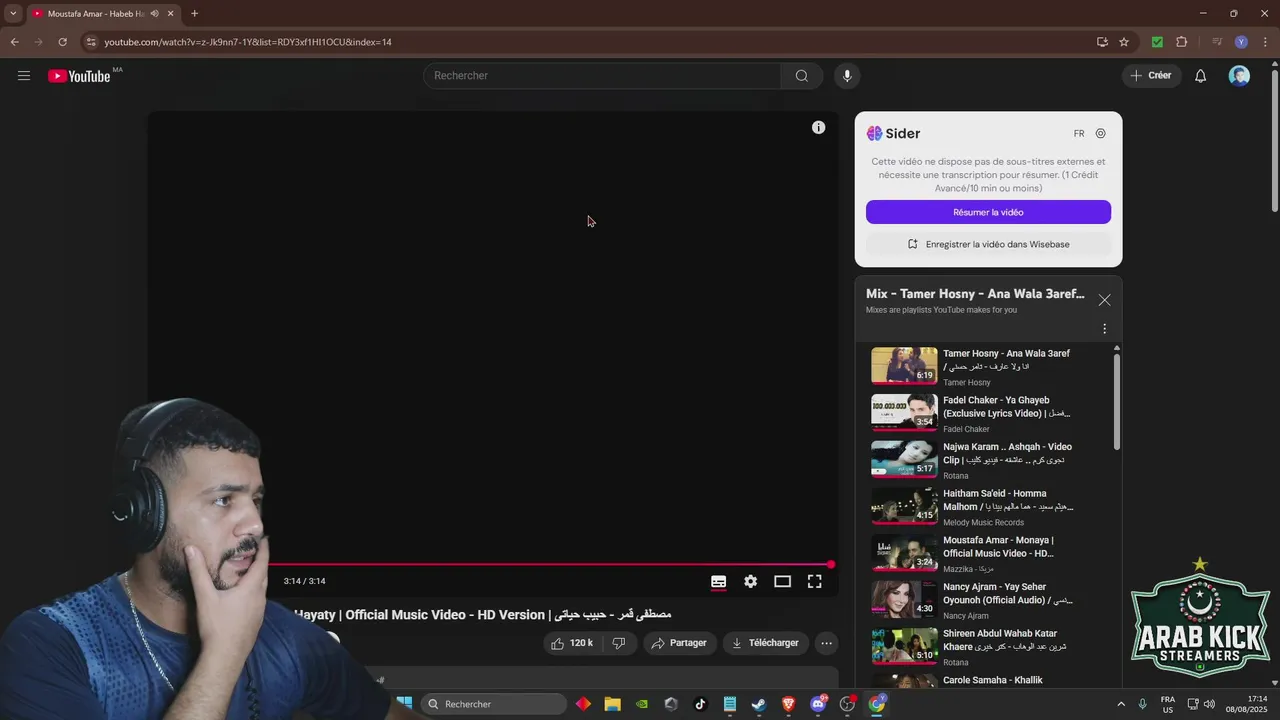Start voice search with the microphone
The image size is (1280, 720).
847,76
